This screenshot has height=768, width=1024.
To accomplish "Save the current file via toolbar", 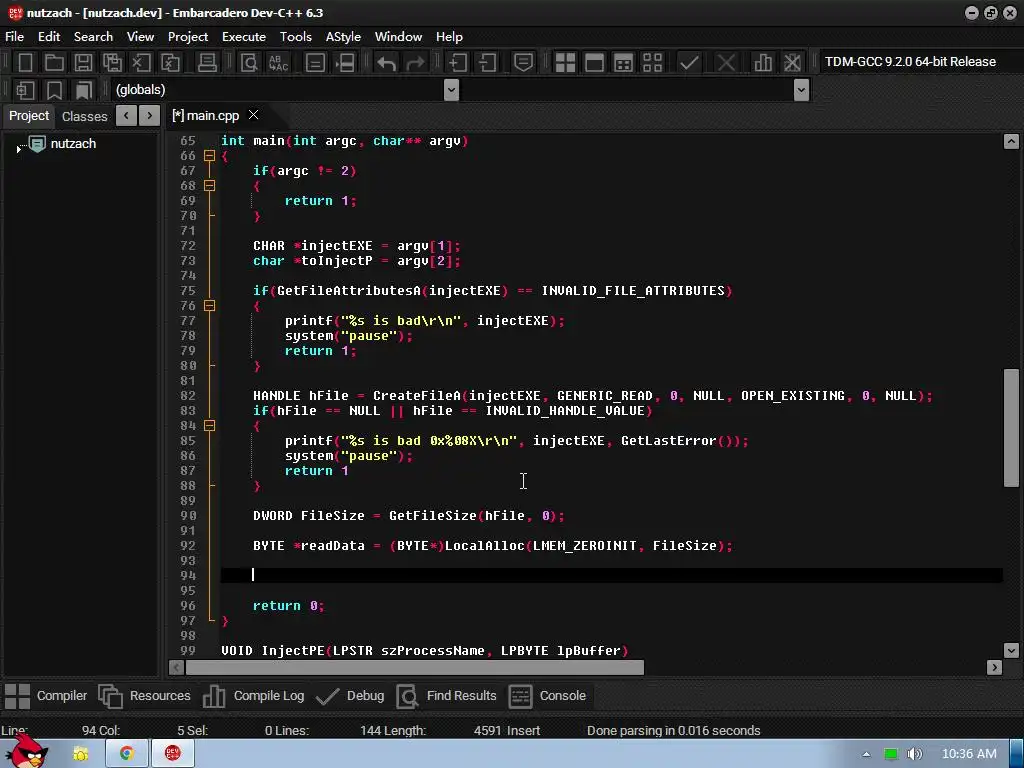I will [83, 63].
